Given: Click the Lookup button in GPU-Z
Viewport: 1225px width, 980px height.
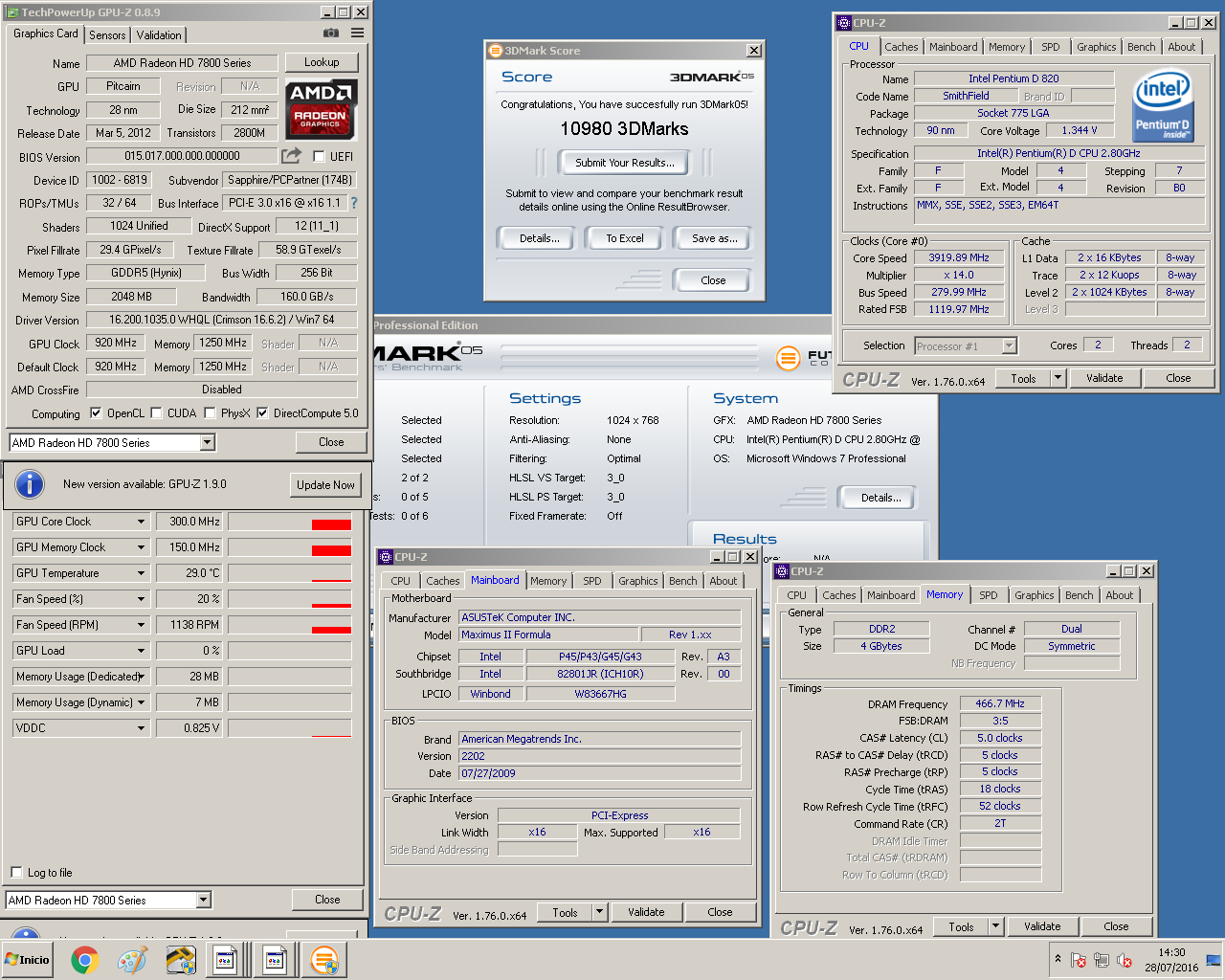Looking at the screenshot, I should tap(322, 62).
